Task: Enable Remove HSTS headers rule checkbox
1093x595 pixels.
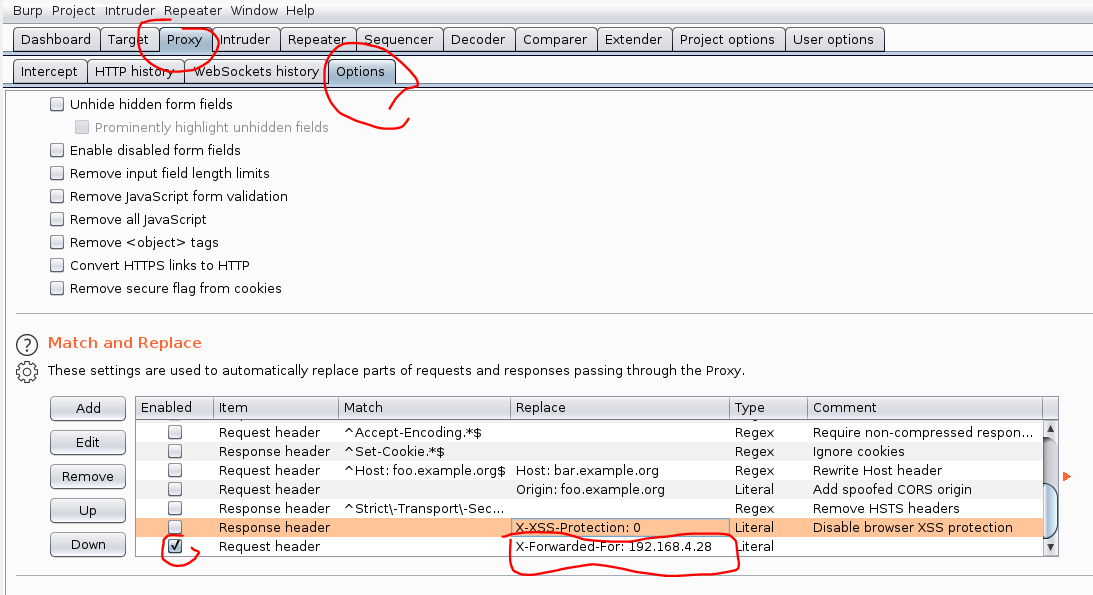Action: click(175, 508)
